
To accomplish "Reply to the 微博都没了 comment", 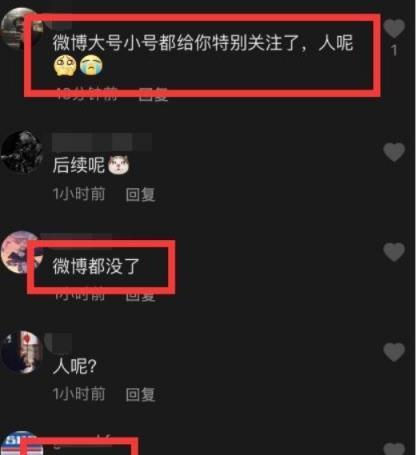I will 140,296.
